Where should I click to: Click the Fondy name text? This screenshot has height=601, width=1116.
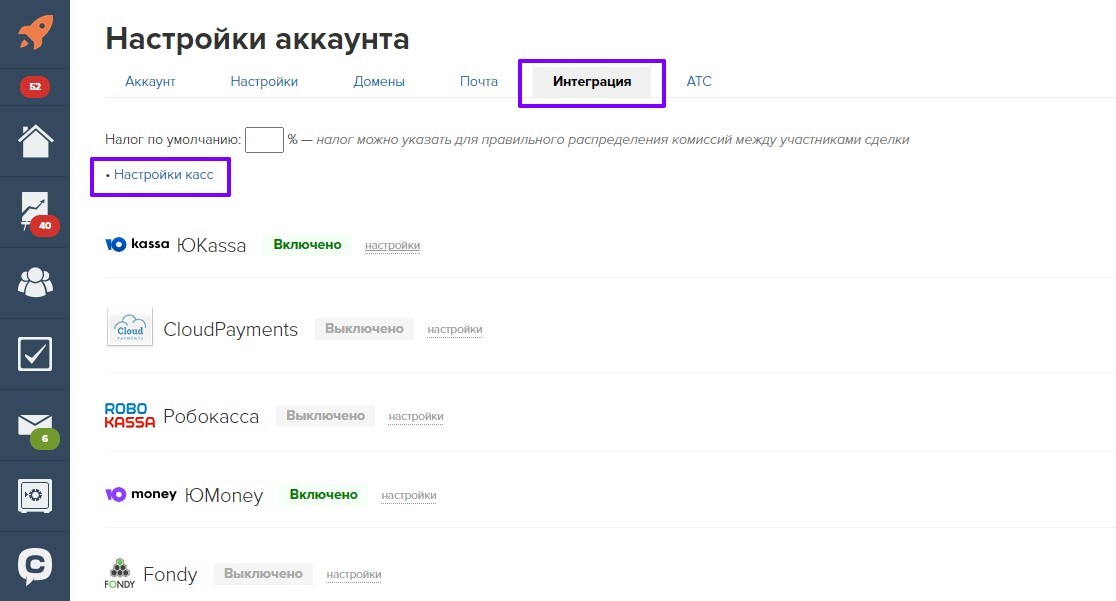[x=170, y=575]
